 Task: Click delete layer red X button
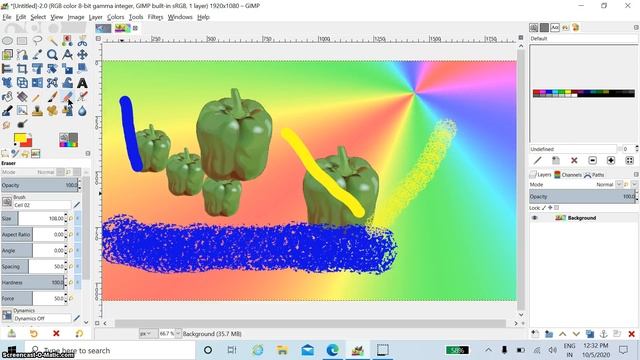tap(631, 334)
